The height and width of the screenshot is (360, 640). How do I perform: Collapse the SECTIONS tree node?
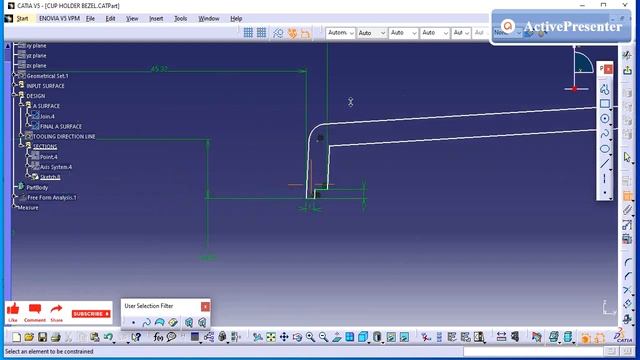coord(21,145)
